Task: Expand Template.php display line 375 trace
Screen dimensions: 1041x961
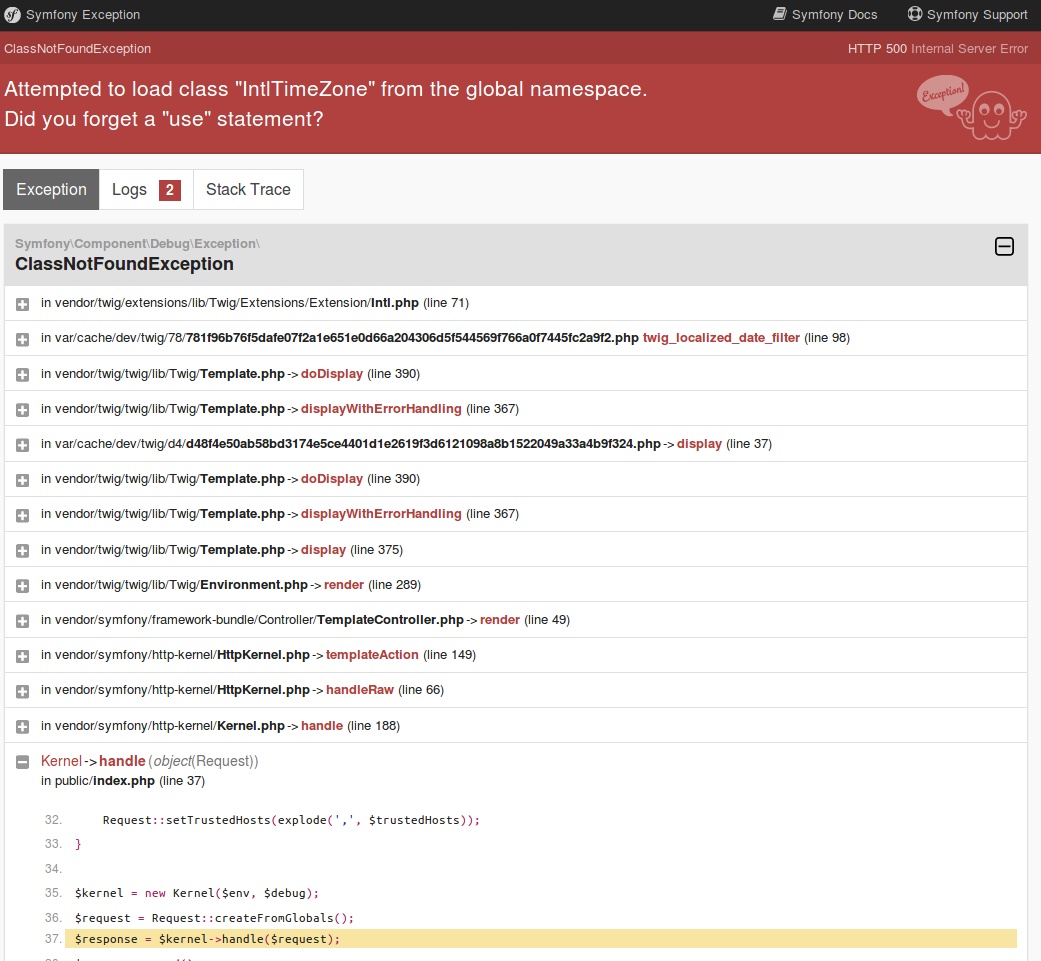Action: point(23,551)
